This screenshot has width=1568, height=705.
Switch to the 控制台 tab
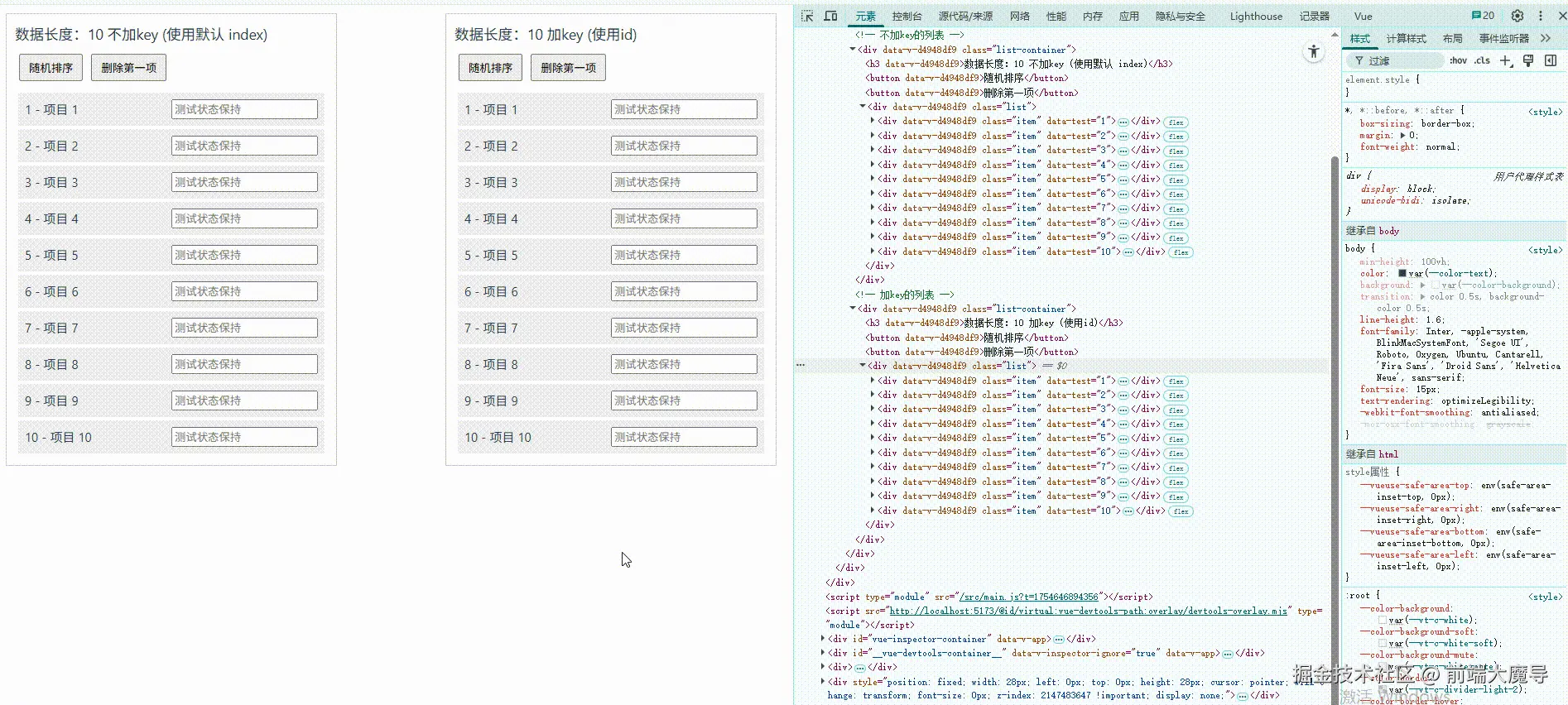[x=907, y=16]
